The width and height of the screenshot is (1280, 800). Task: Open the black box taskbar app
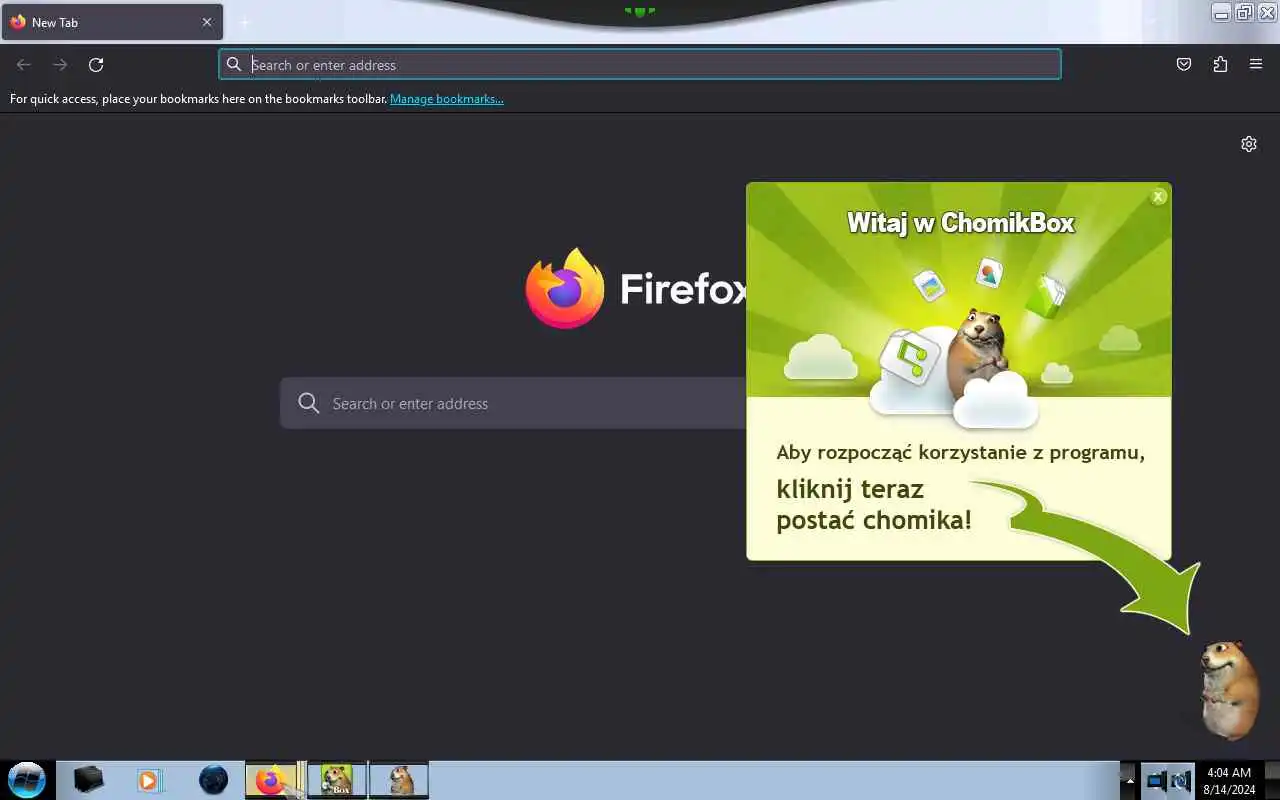click(x=88, y=779)
